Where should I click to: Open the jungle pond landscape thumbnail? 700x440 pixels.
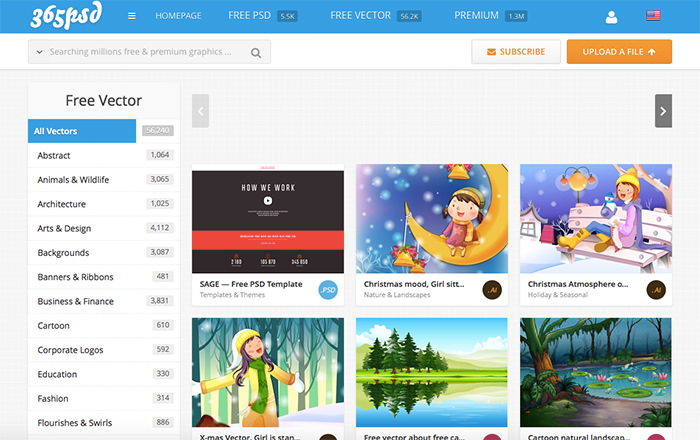coord(596,373)
